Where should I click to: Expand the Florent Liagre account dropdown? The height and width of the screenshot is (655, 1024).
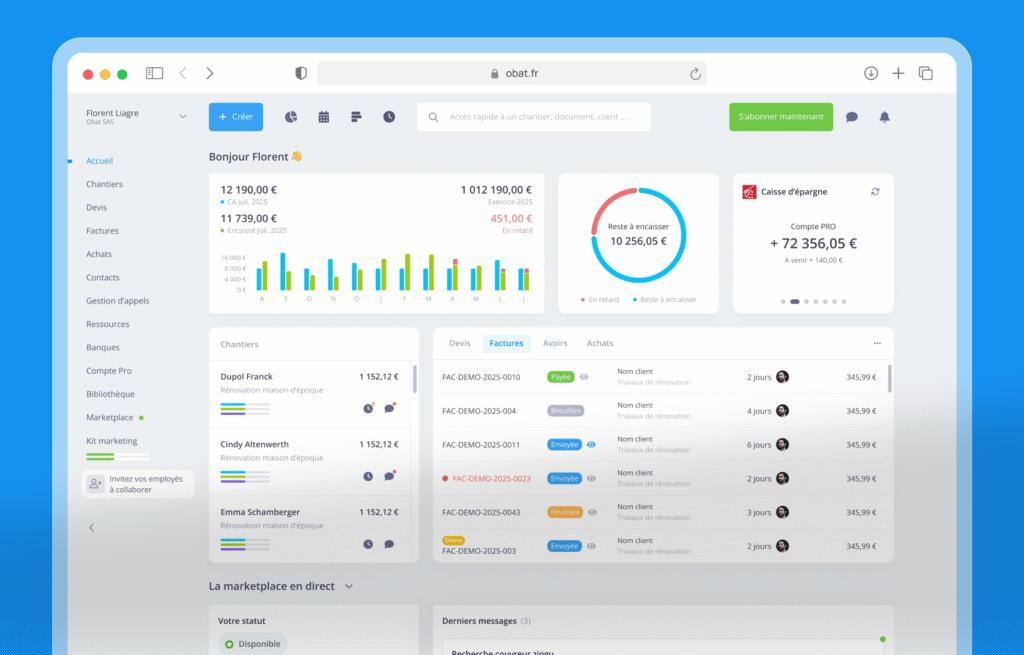[x=183, y=116]
